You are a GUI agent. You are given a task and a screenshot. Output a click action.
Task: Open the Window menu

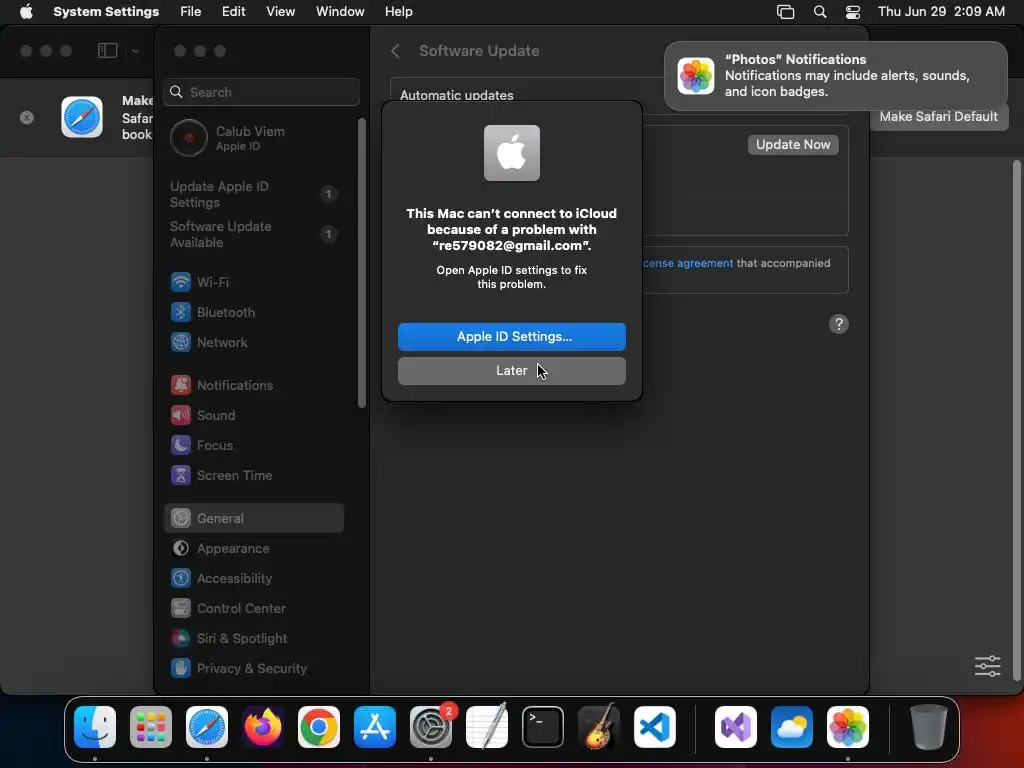(x=340, y=12)
